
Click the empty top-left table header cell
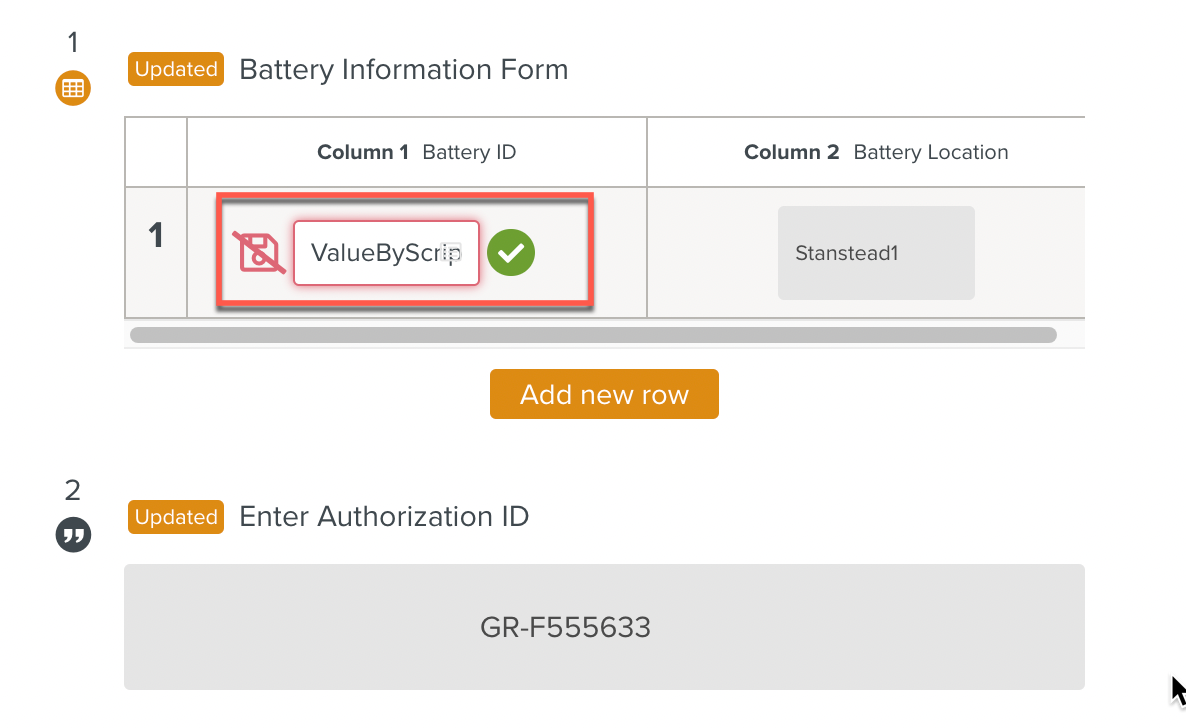tap(155, 152)
